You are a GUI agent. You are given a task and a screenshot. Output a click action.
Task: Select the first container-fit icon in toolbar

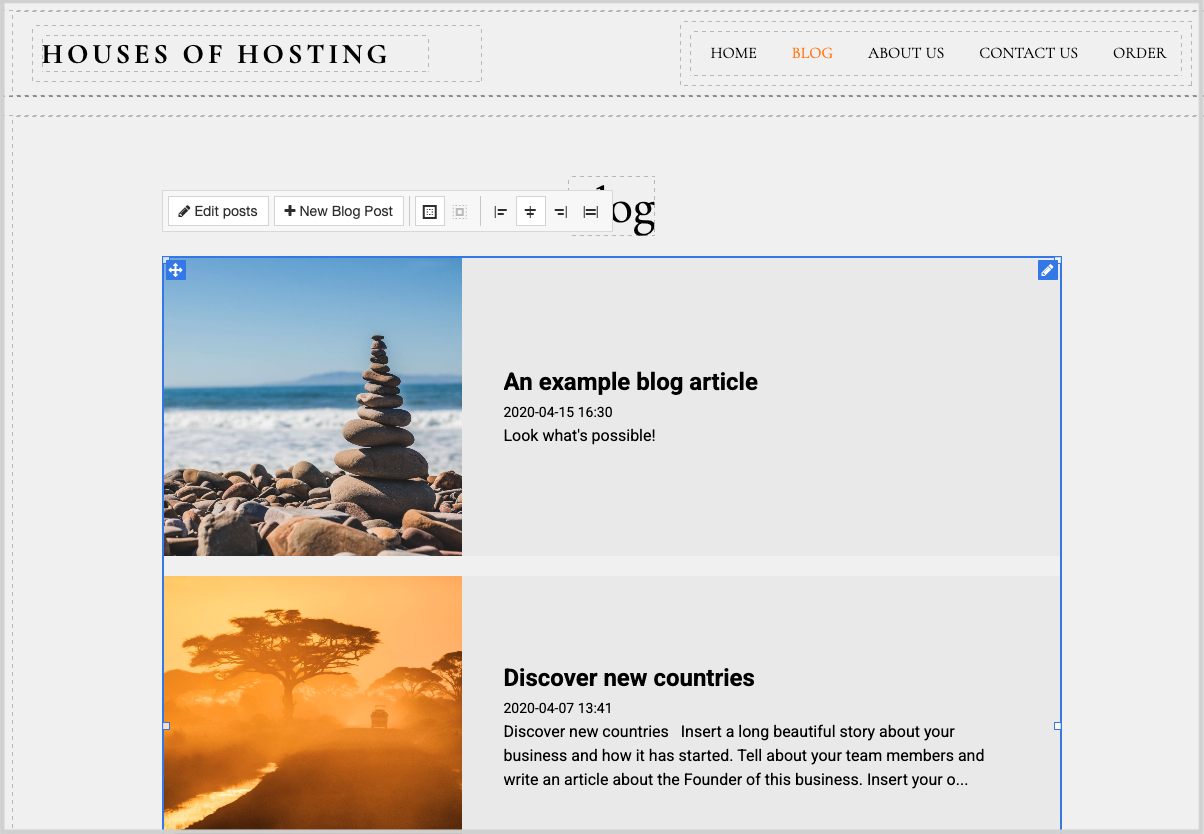[x=430, y=212]
